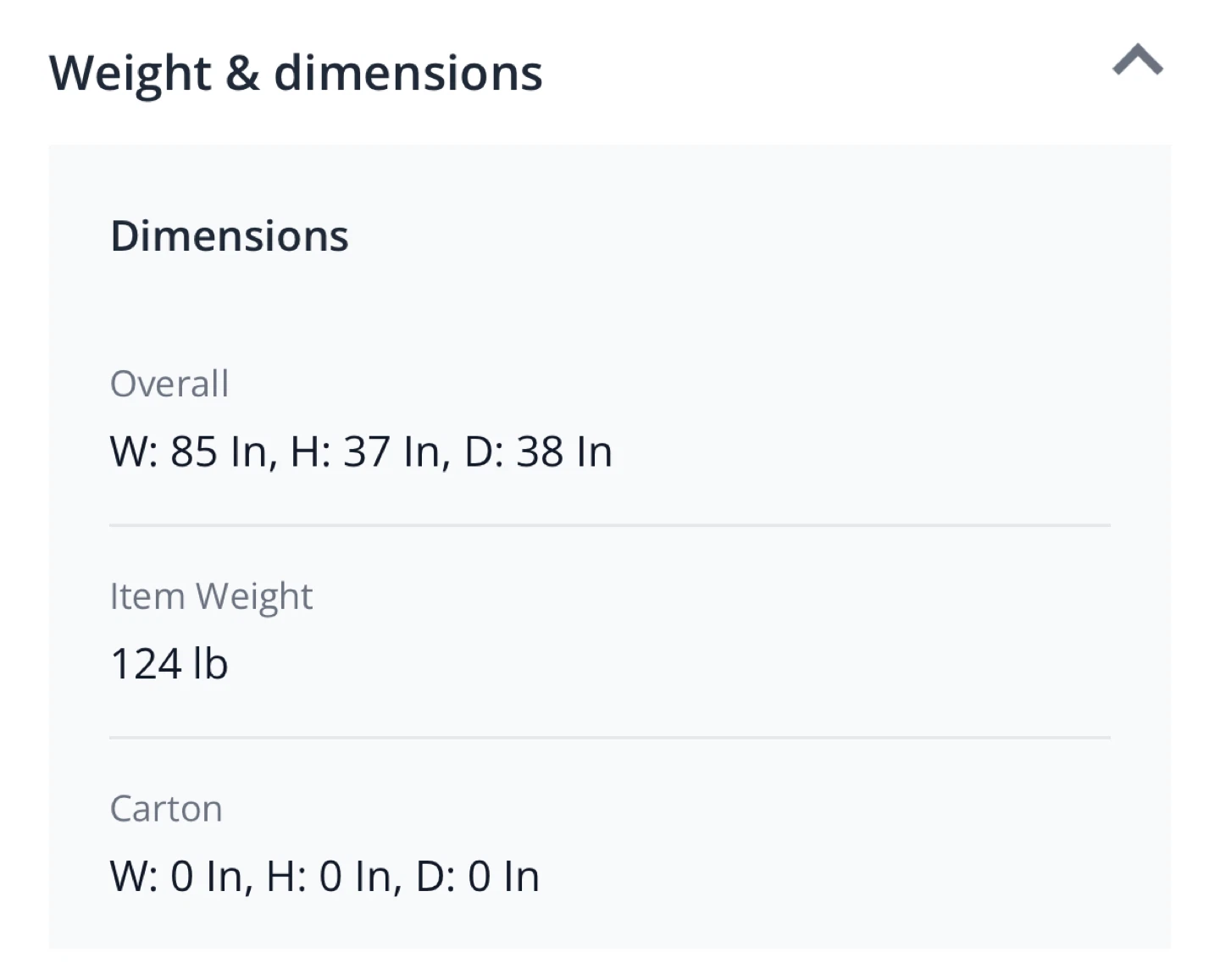Click the Weight & dimensions section heading
This screenshot has height=980, width=1220.
coord(296,73)
